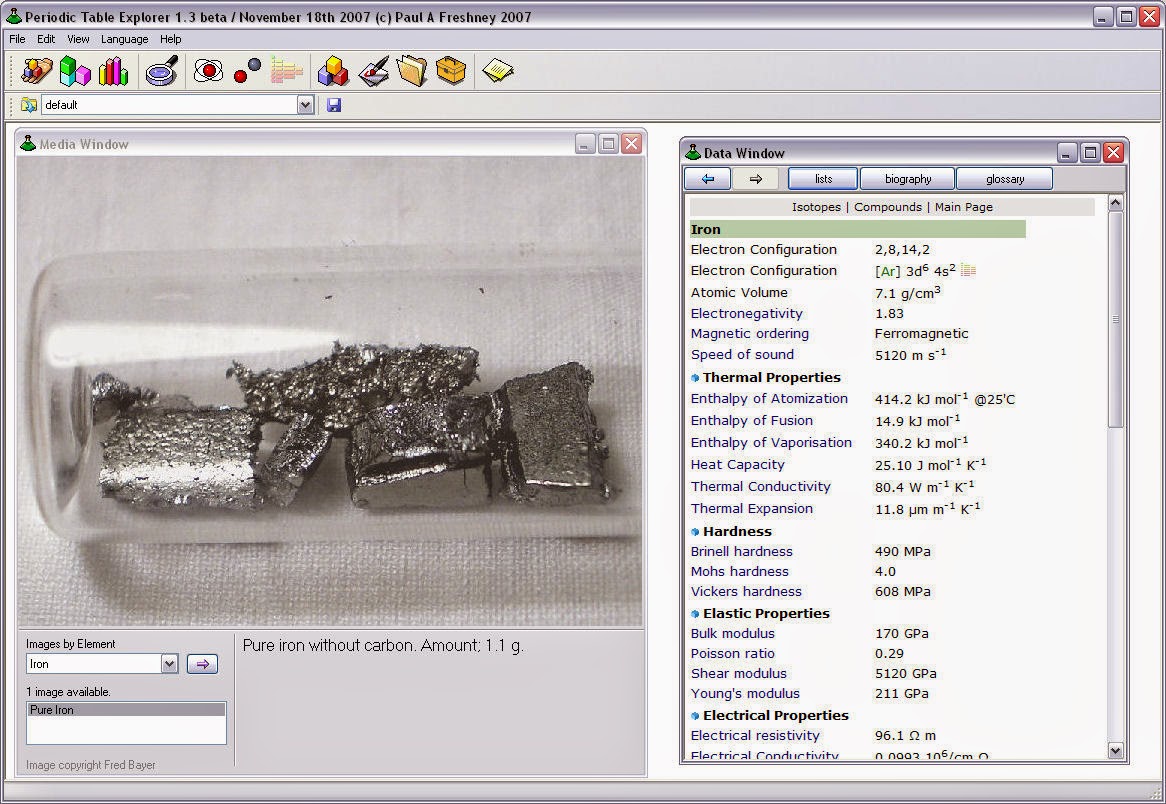Click the Data Window scrollbar down arrow
1166x804 pixels.
point(1115,751)
